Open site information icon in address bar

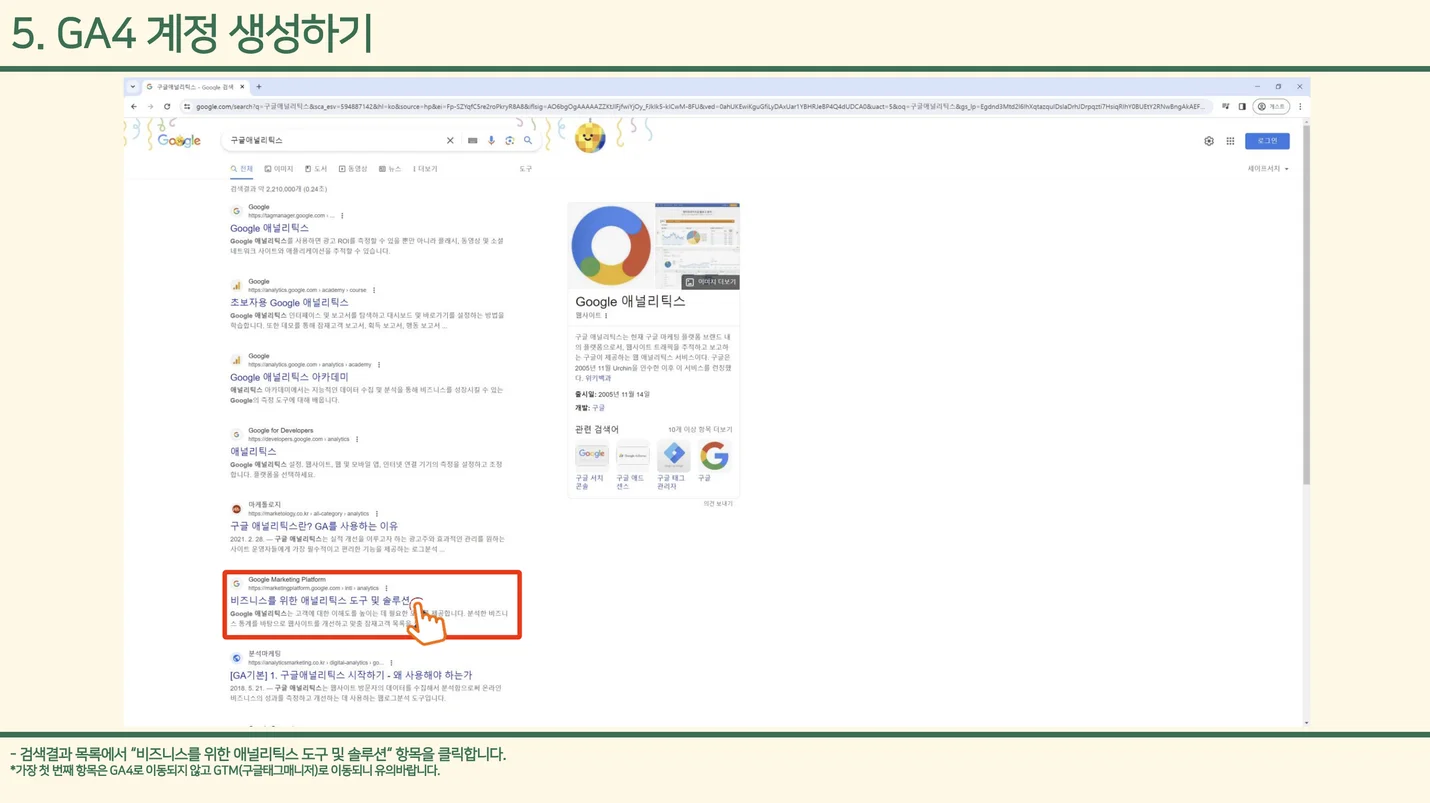click(x=187, y=107)
